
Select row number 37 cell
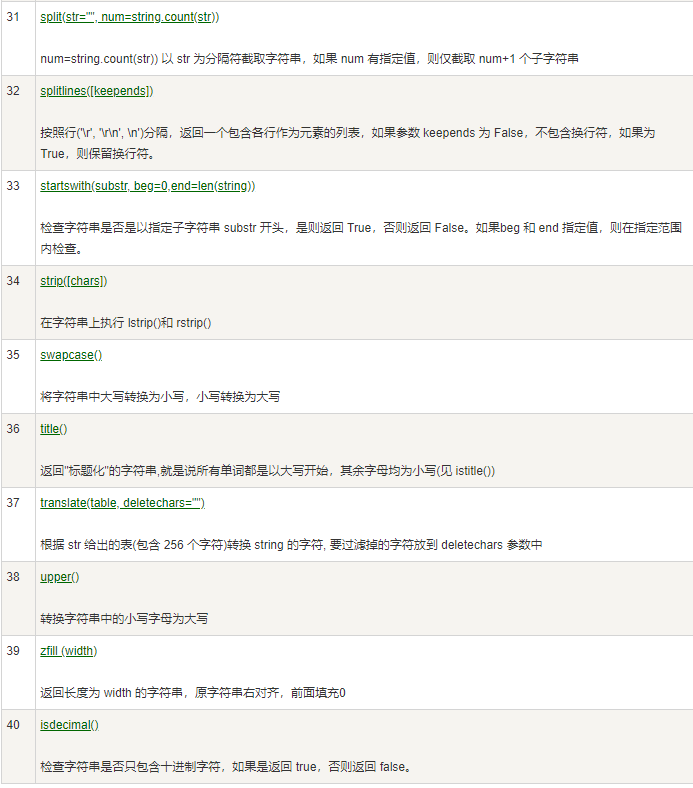[x=18, y=524]
